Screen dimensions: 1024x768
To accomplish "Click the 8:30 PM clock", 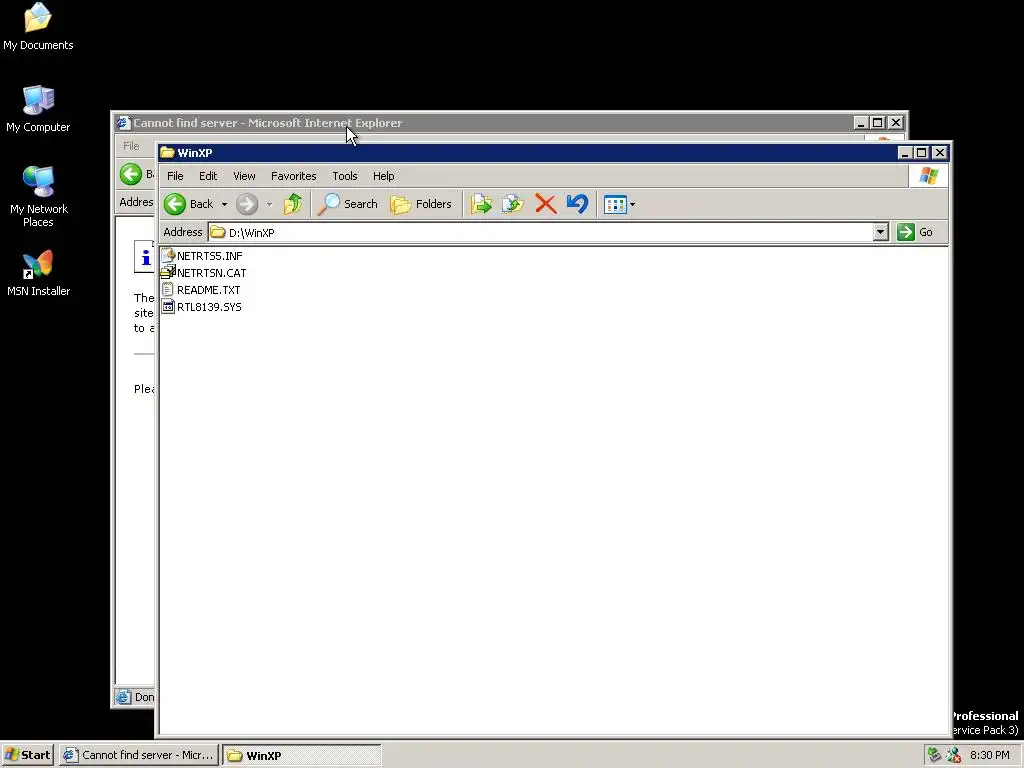I will coord(989,755).
